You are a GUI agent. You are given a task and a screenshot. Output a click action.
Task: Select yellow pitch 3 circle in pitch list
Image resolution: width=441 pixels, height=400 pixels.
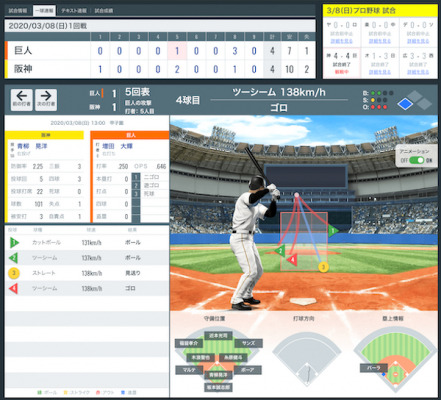(x=14, y=273)
